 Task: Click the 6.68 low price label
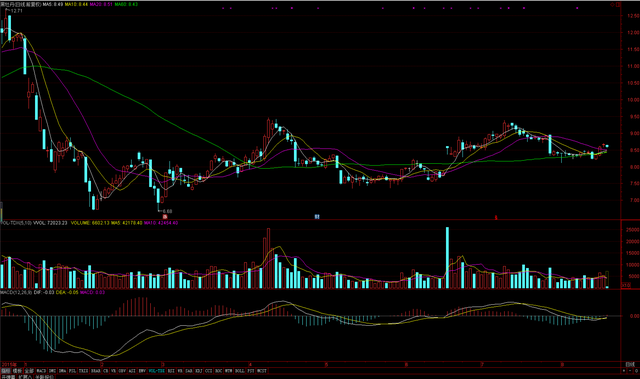click(x=167, y=211)
